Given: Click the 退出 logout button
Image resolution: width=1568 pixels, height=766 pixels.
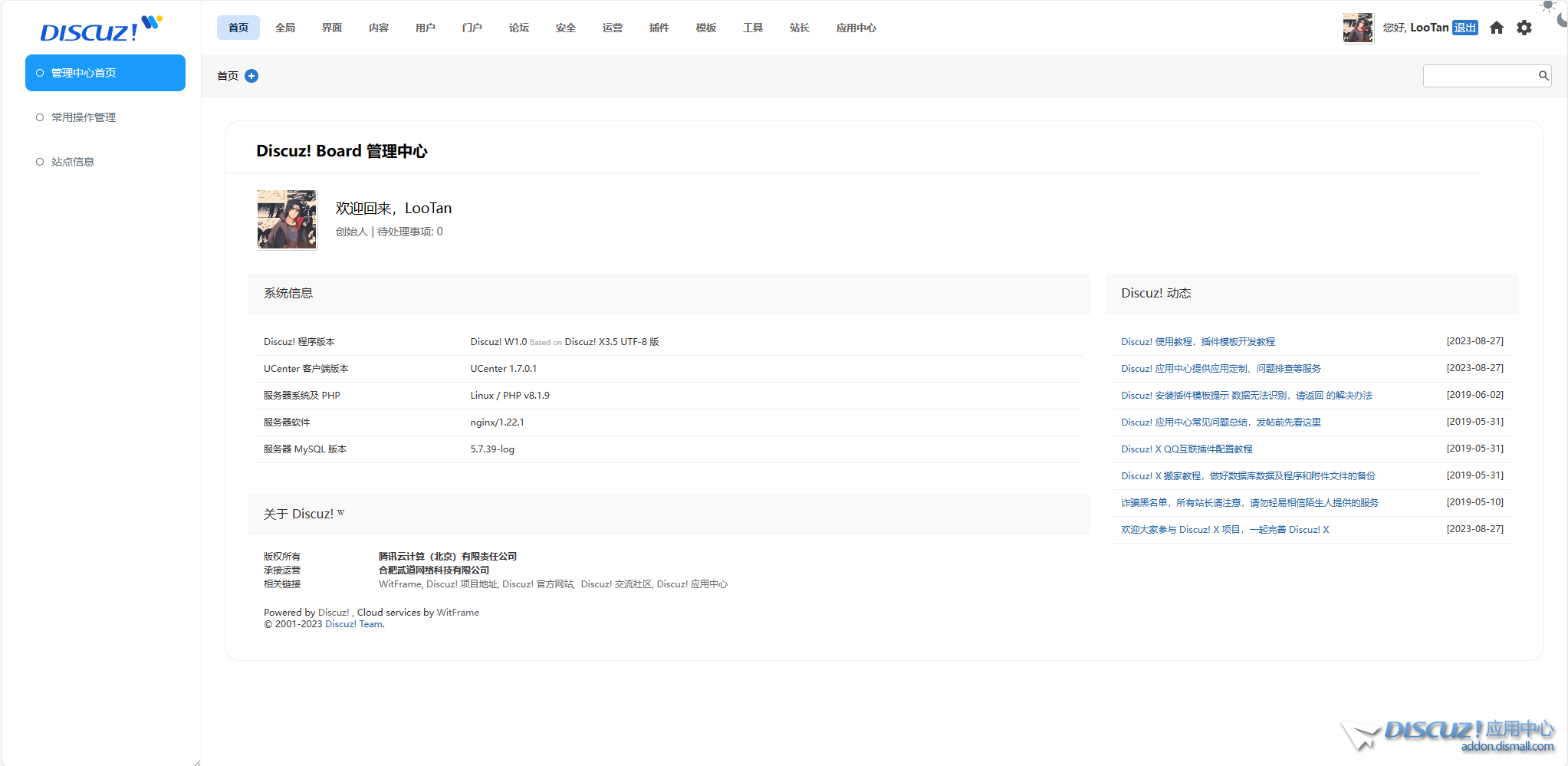Looking at the screenshot, I should tap(1465, 28).
